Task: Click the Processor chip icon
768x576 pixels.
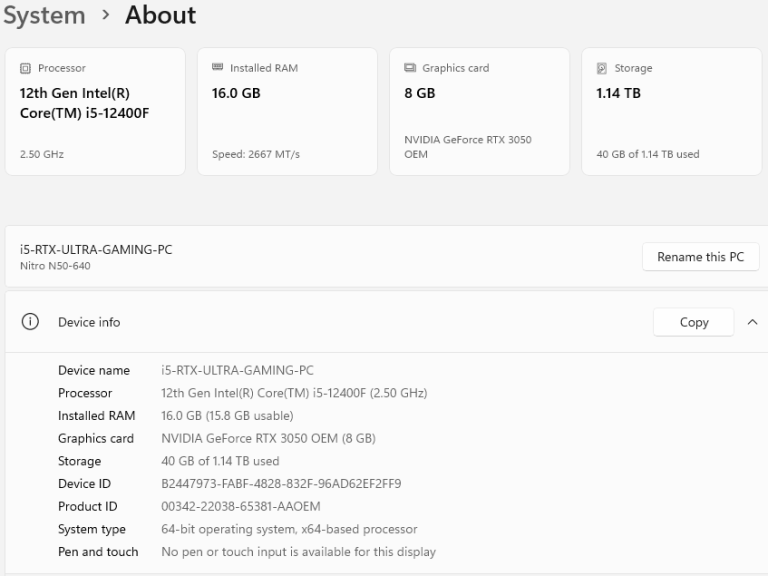Action: (x=25, y=68)
